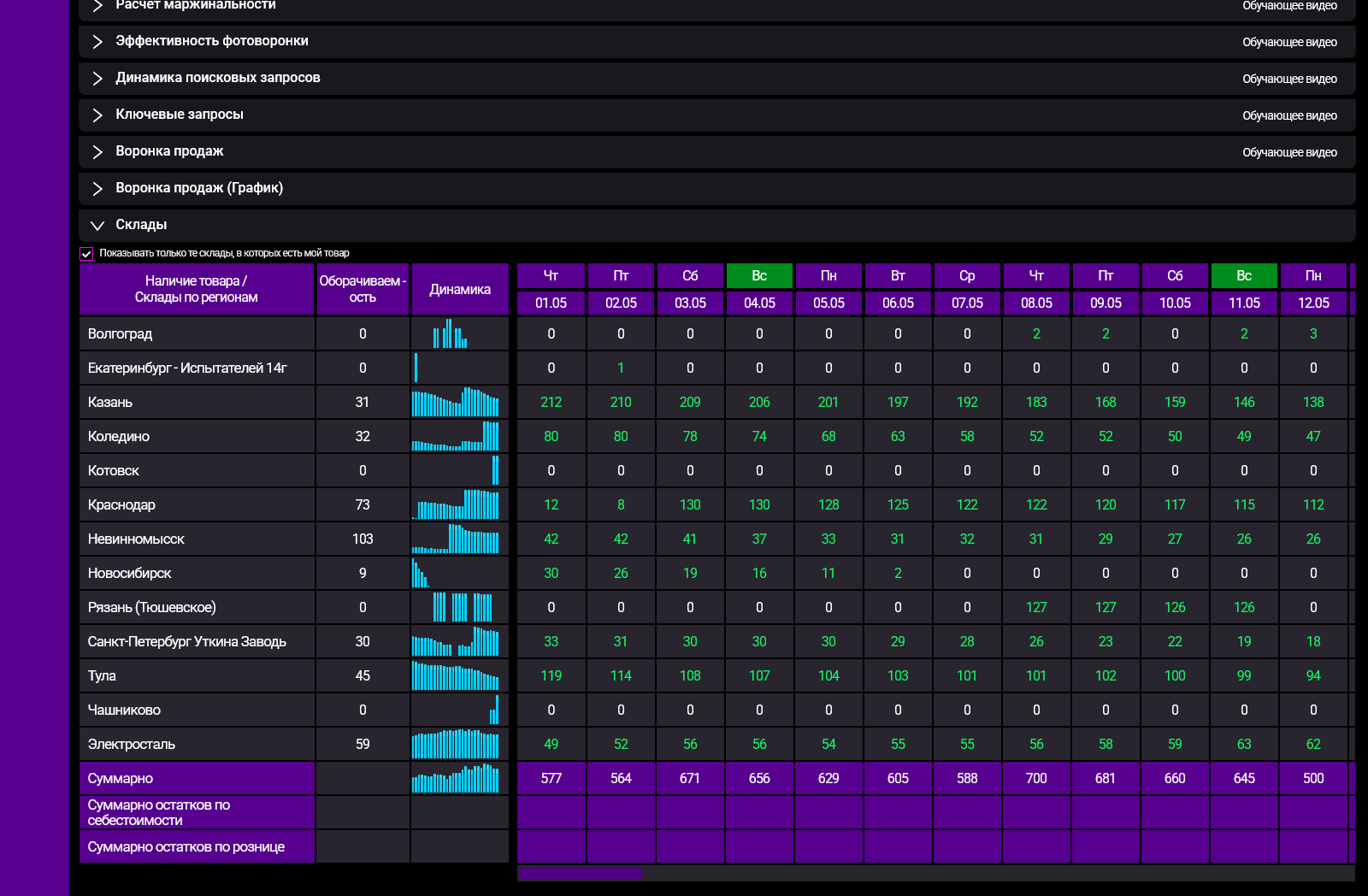The width and height of the screenshot is (1368, 896).
Task: Open Обучающее видео link for Расчет маржинальности
Action: point(1289,6)
